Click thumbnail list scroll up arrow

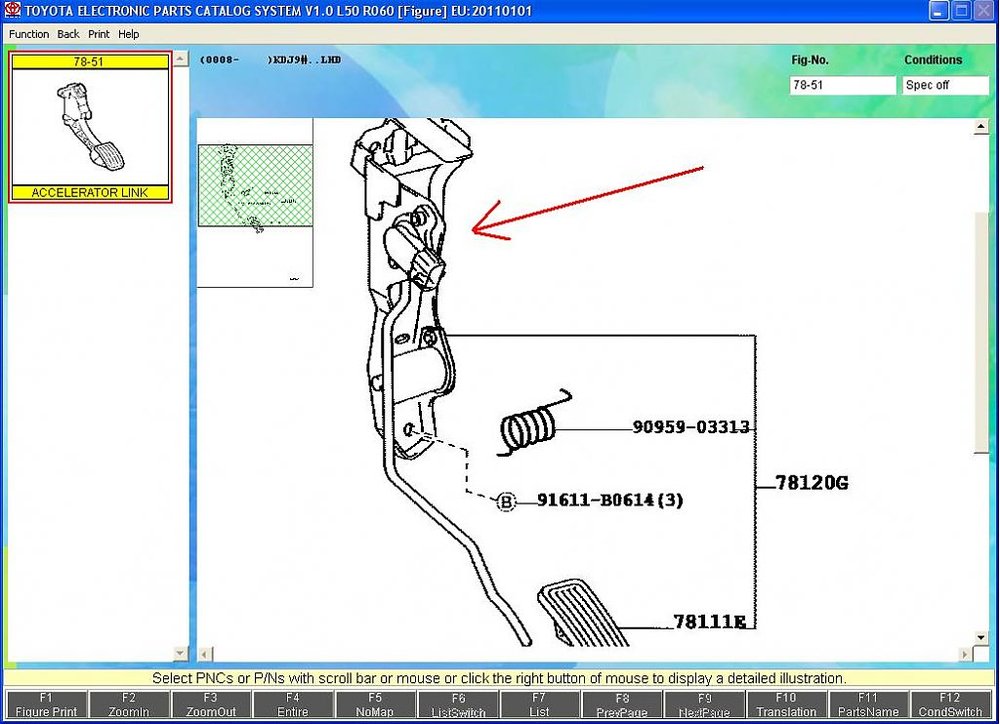pos(180,59)
